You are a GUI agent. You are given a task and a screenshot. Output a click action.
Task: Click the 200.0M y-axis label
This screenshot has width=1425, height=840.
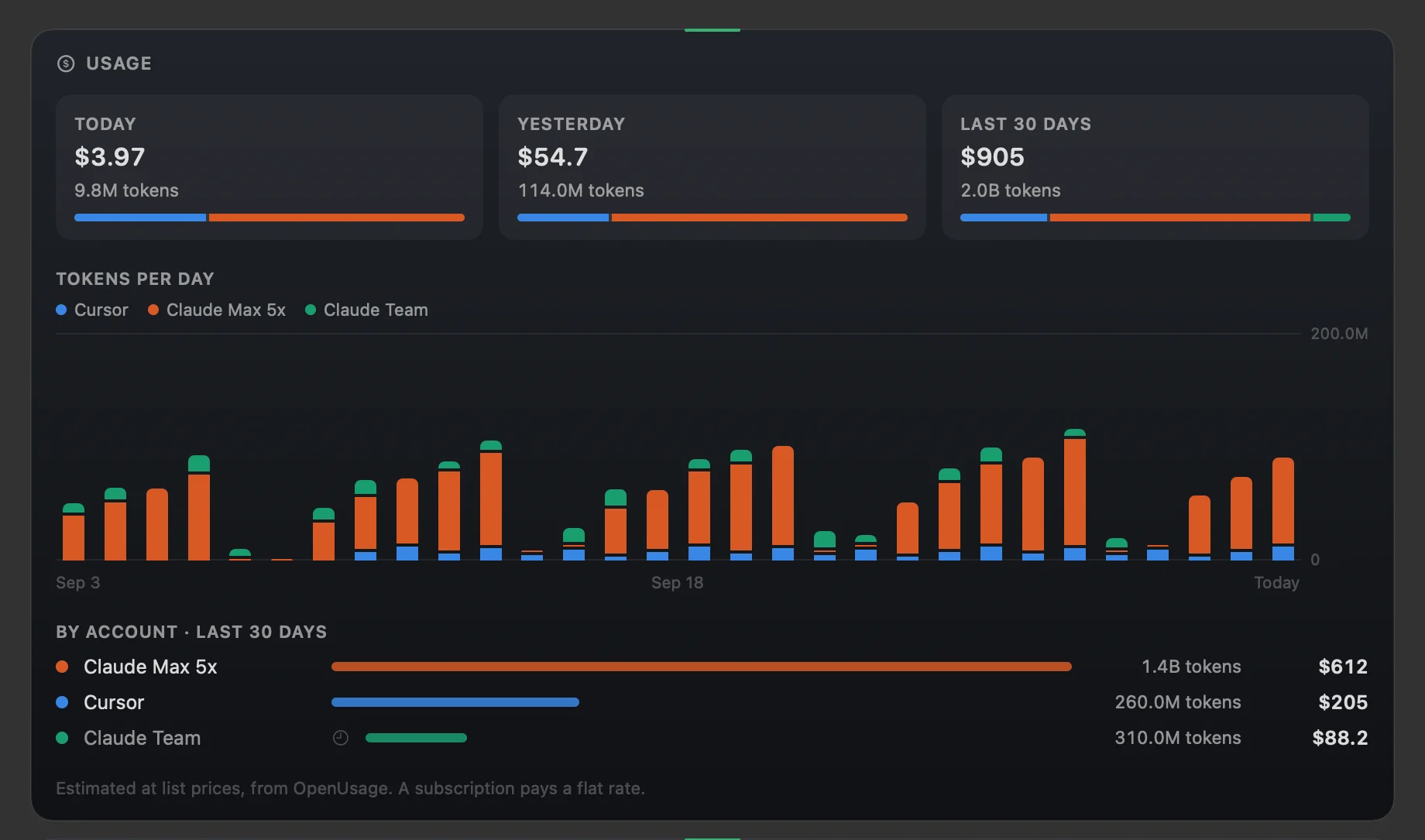[1339, 334]
